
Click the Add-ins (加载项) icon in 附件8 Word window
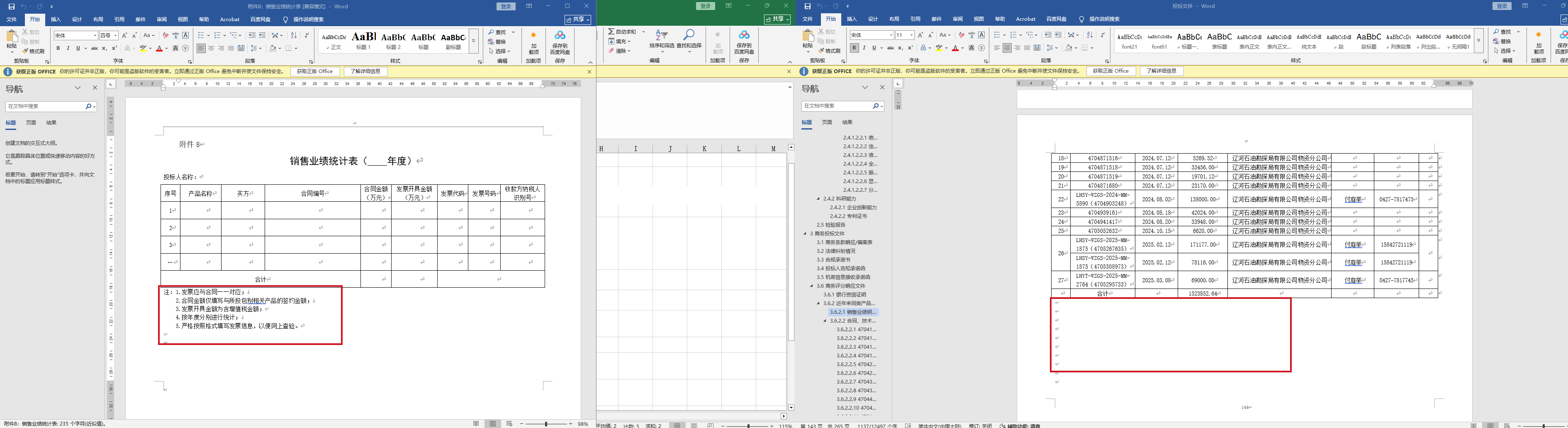click(533, 43)
